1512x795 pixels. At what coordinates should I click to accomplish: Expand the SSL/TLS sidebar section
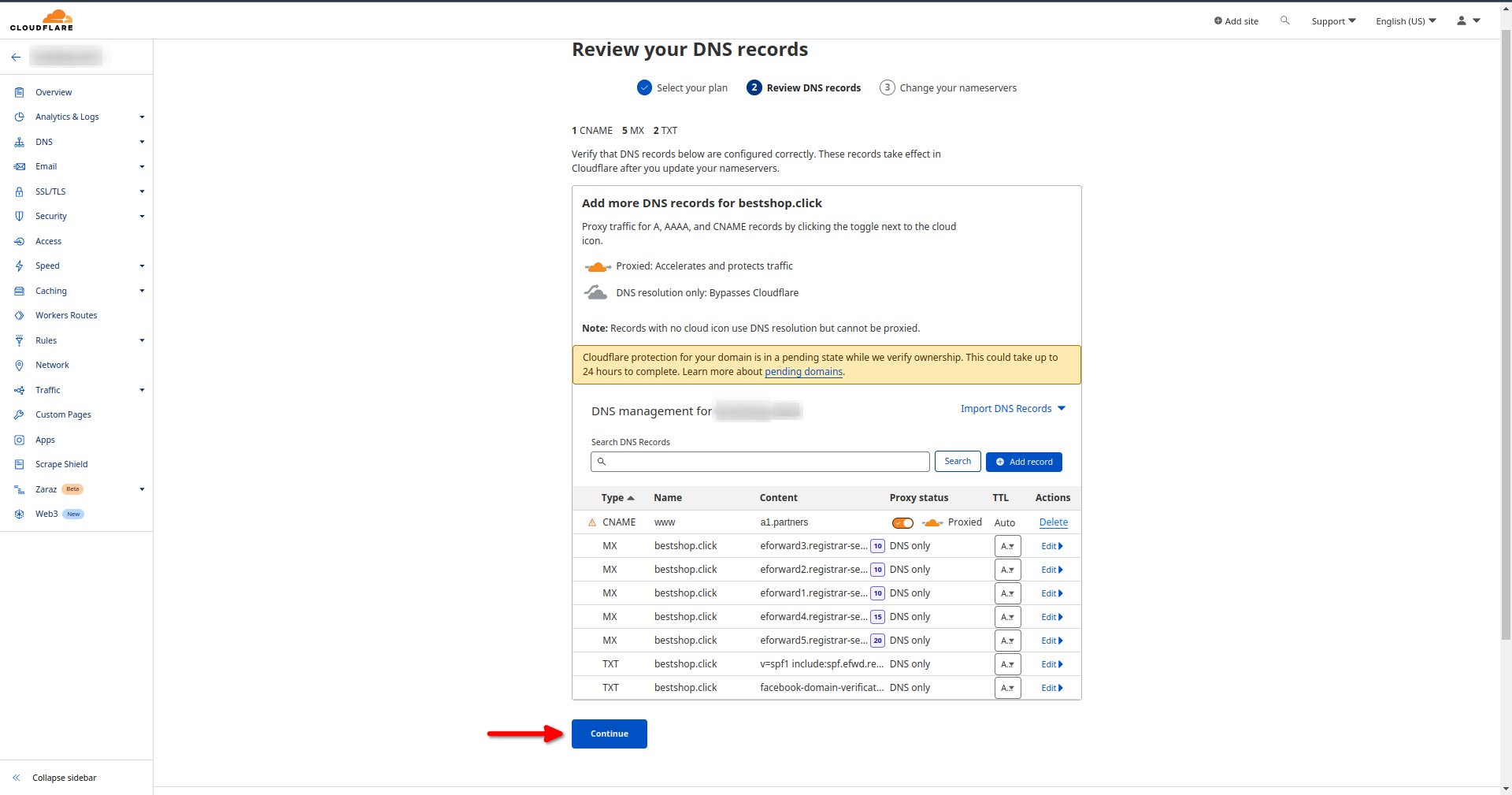[x=142, y=191]
